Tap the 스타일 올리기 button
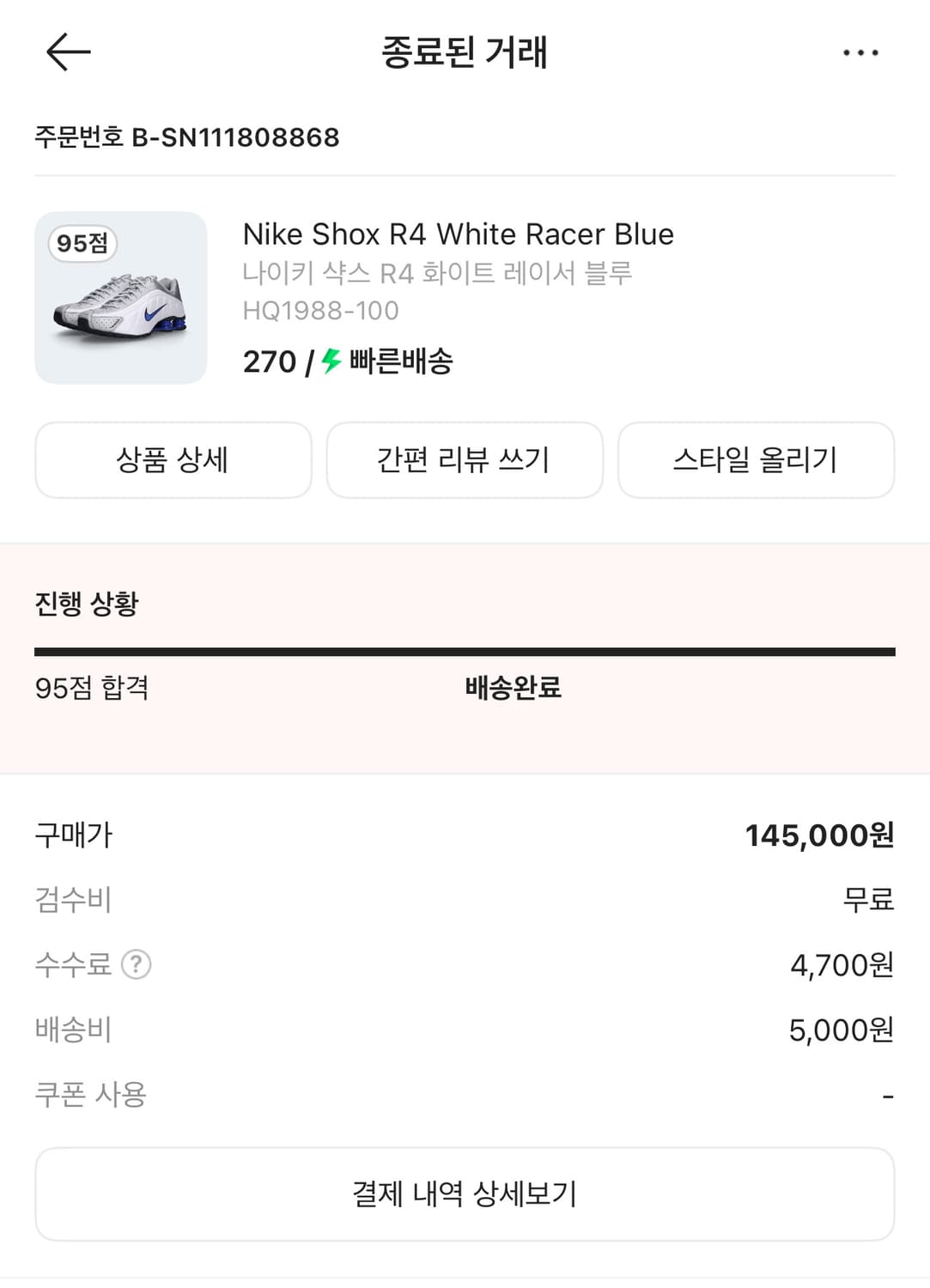 click(756, 460)
